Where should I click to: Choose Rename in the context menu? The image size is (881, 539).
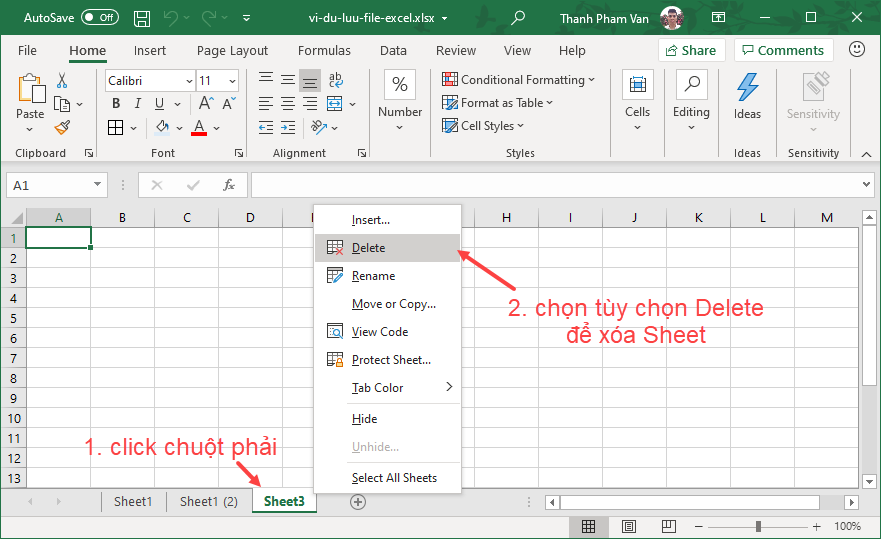pos(388,276)
